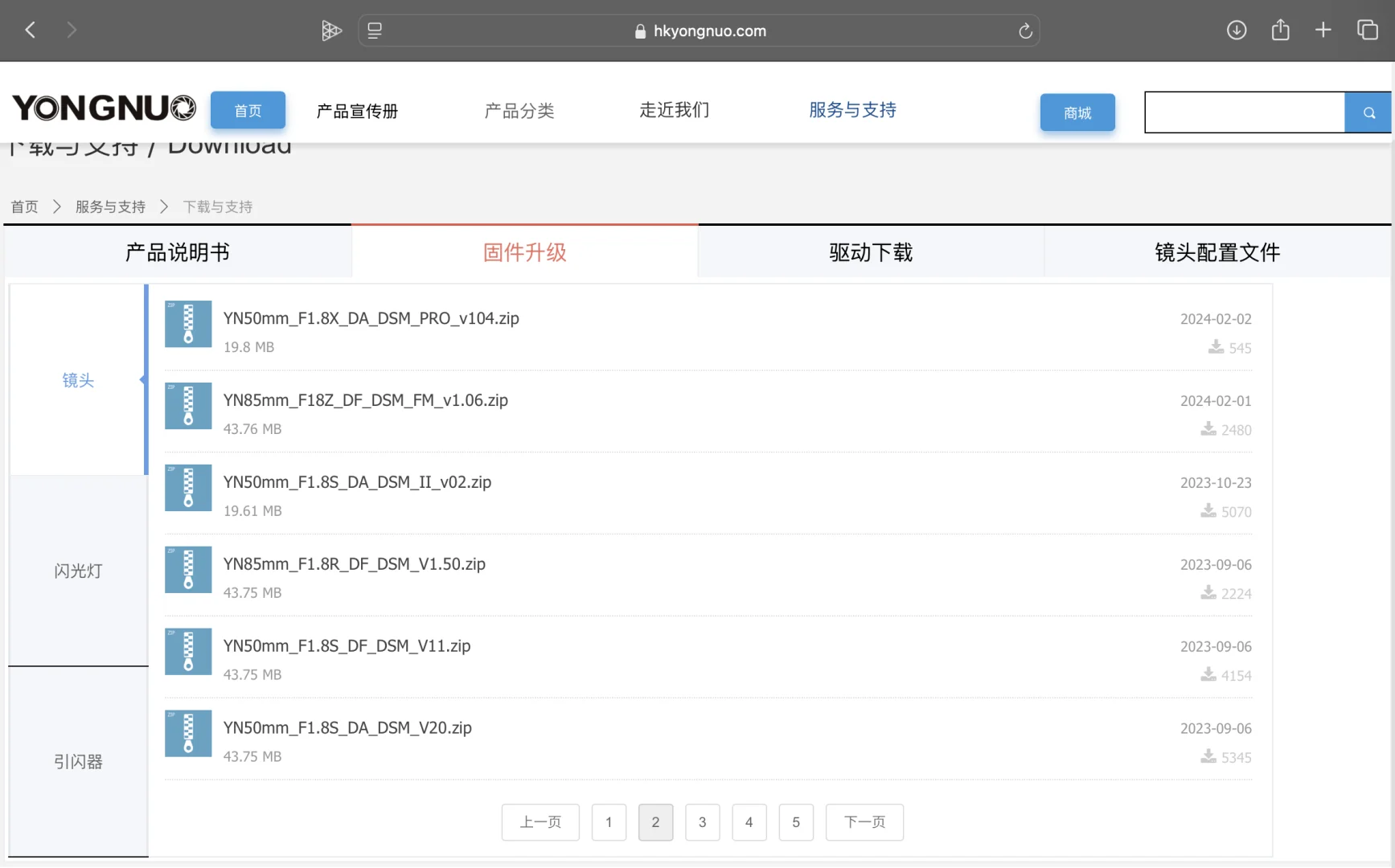Click download icon beside count 2480

[1208, 428]
